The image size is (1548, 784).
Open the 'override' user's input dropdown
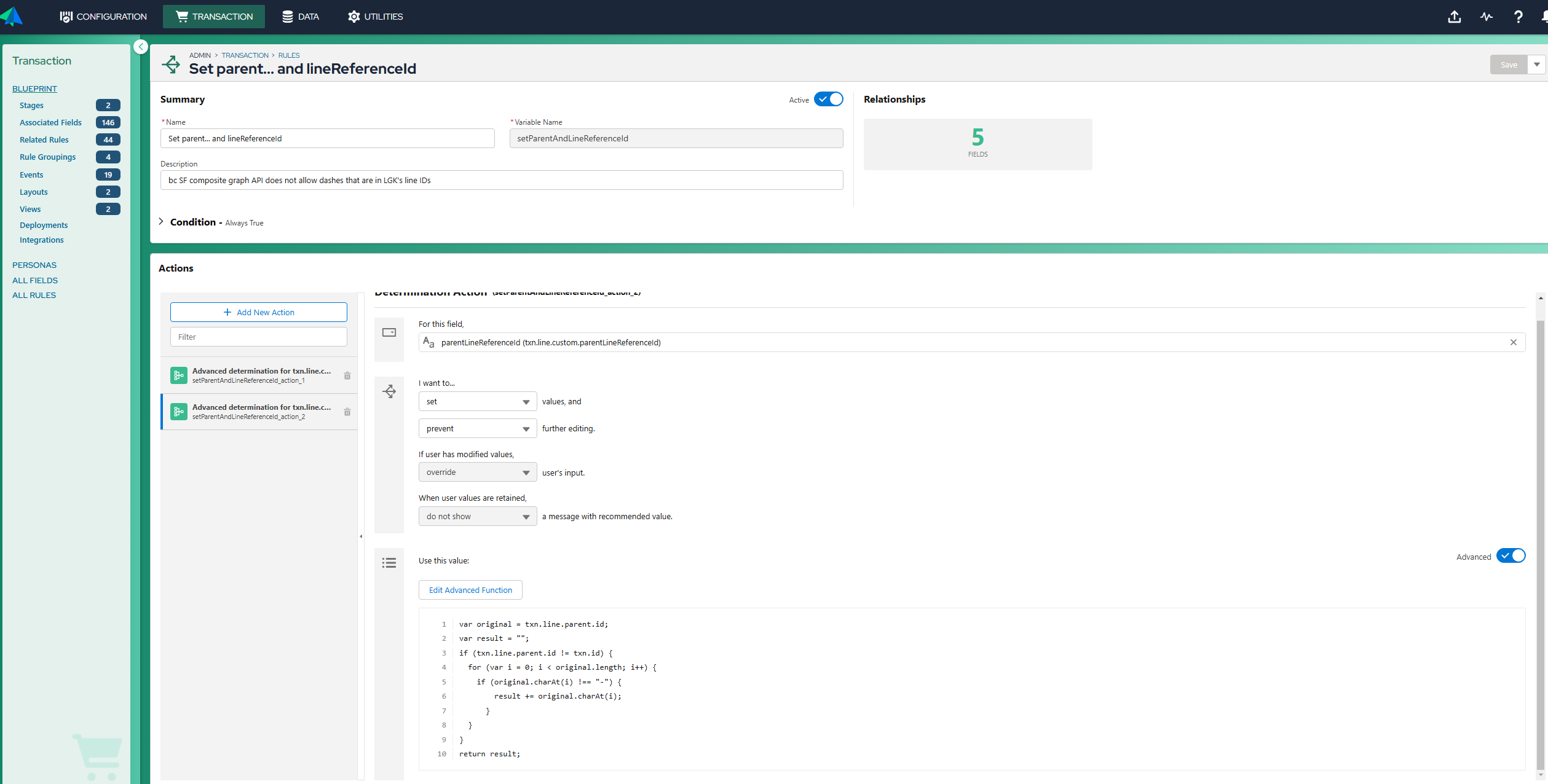[x=478, y=472]
